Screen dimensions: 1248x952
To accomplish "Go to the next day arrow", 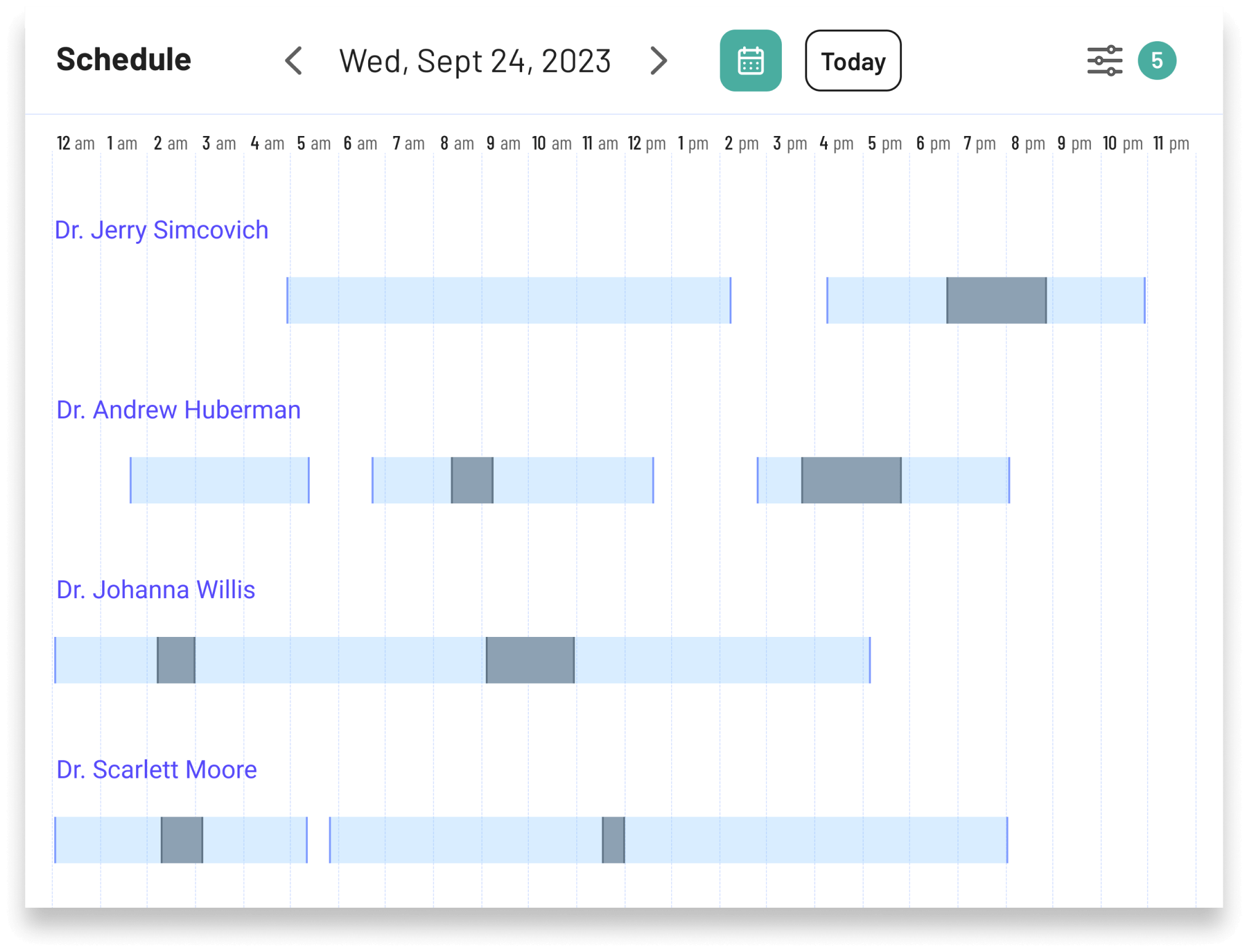I will click(x=658, y=61).
